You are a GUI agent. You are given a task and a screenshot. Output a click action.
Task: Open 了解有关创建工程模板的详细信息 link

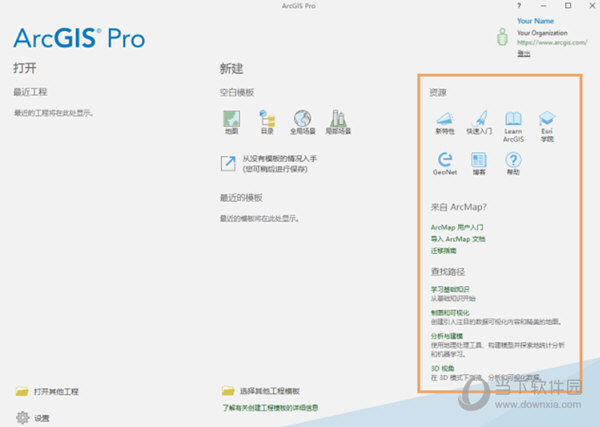(x=270, y=407)
